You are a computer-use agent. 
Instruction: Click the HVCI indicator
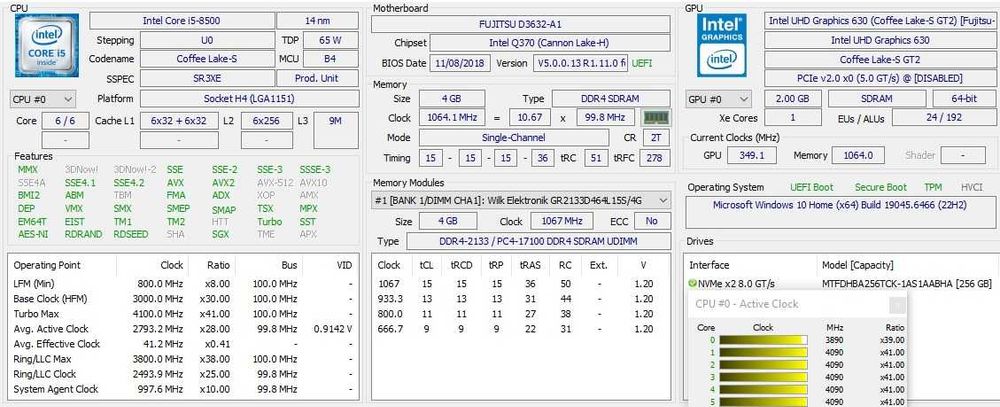[x=971, y=188]
